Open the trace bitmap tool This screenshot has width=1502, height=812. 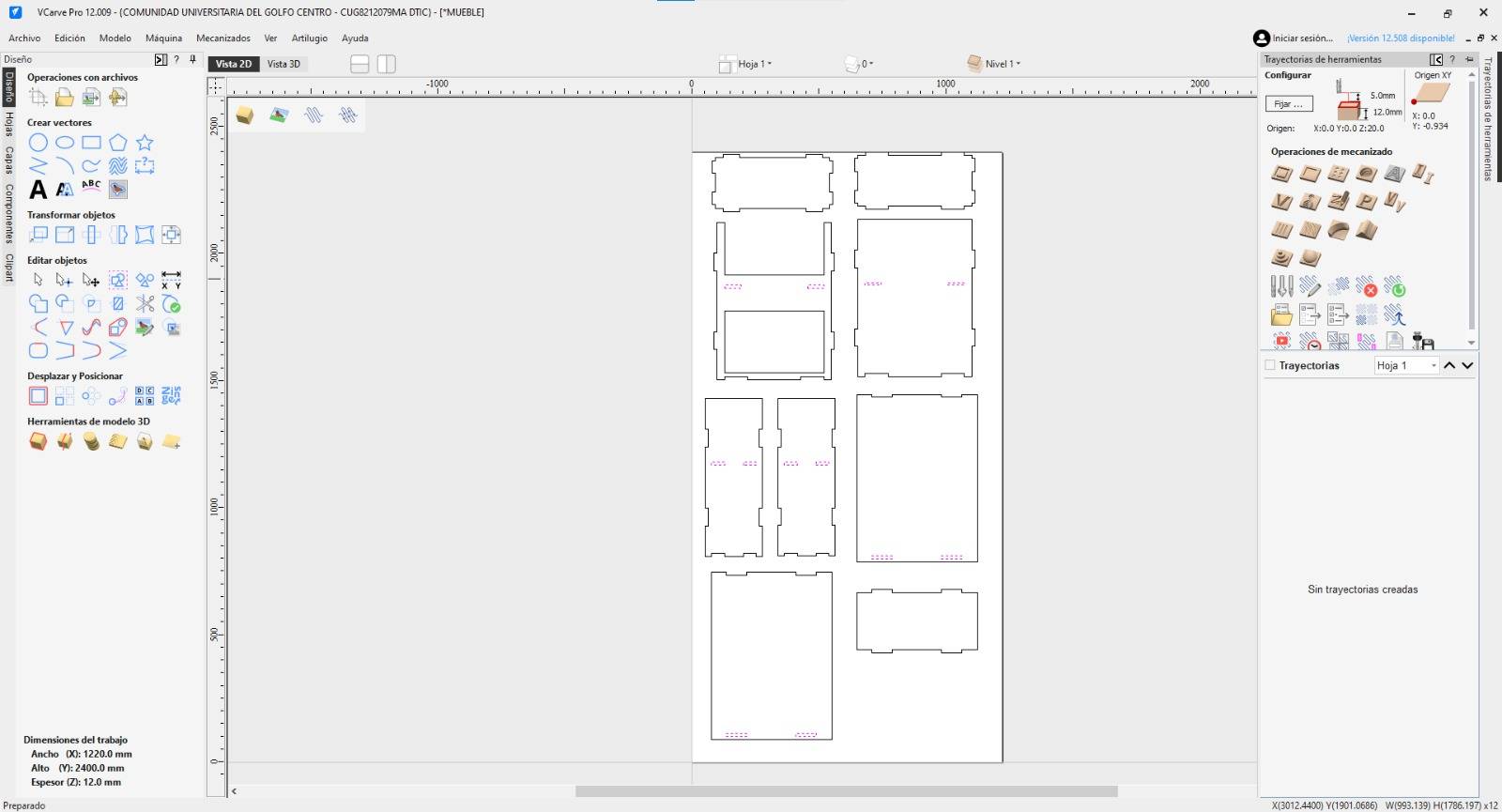click(x=117, y=189)
